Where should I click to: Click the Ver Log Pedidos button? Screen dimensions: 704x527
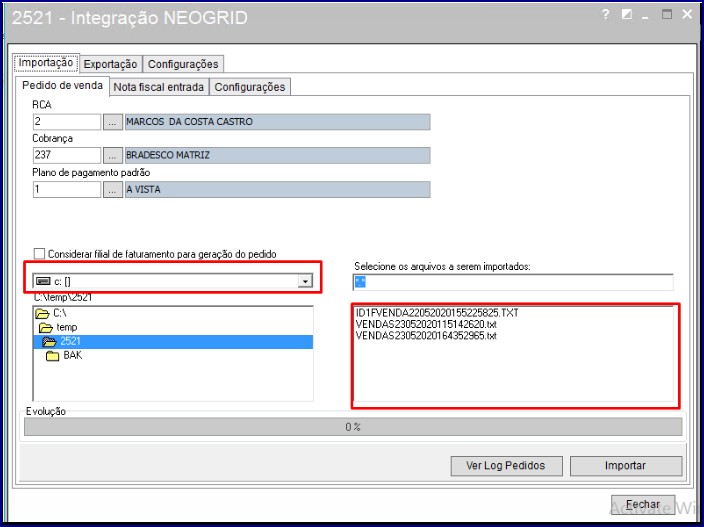click(x=506, y=466)
